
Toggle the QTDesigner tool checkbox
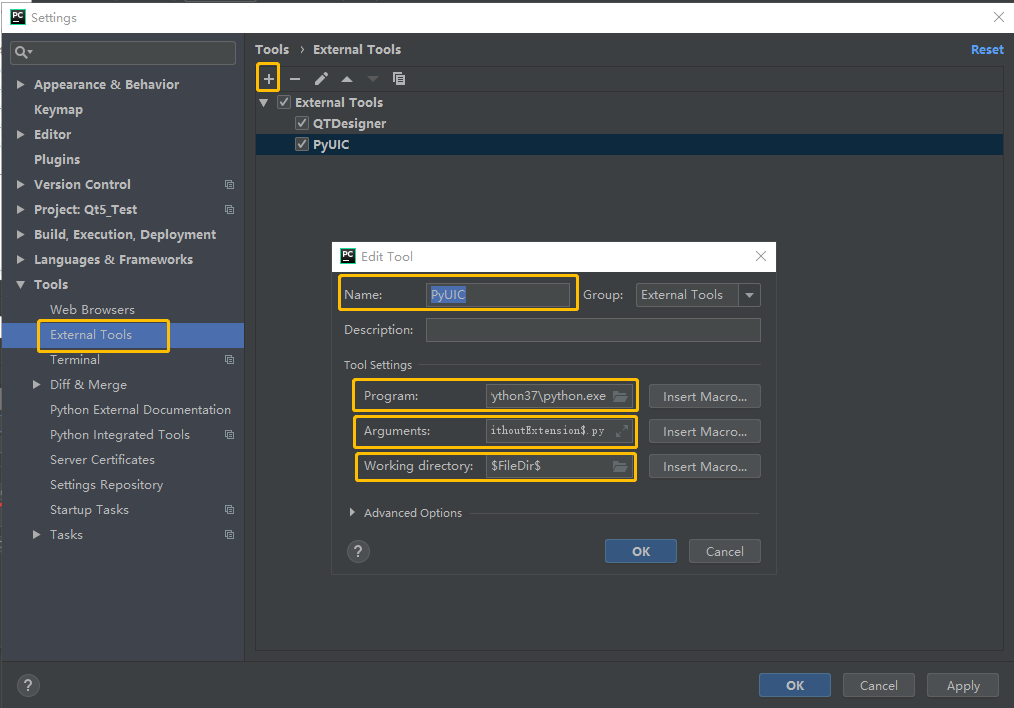point(302,123)
